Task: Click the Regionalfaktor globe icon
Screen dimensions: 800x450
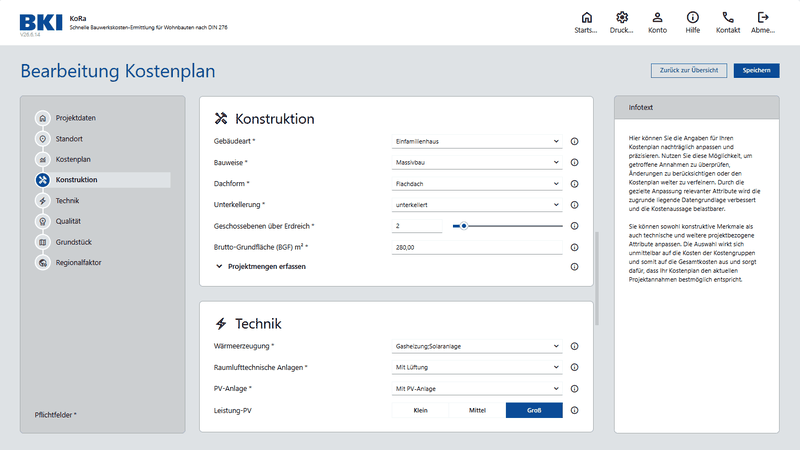Action: tap(43, 263)
